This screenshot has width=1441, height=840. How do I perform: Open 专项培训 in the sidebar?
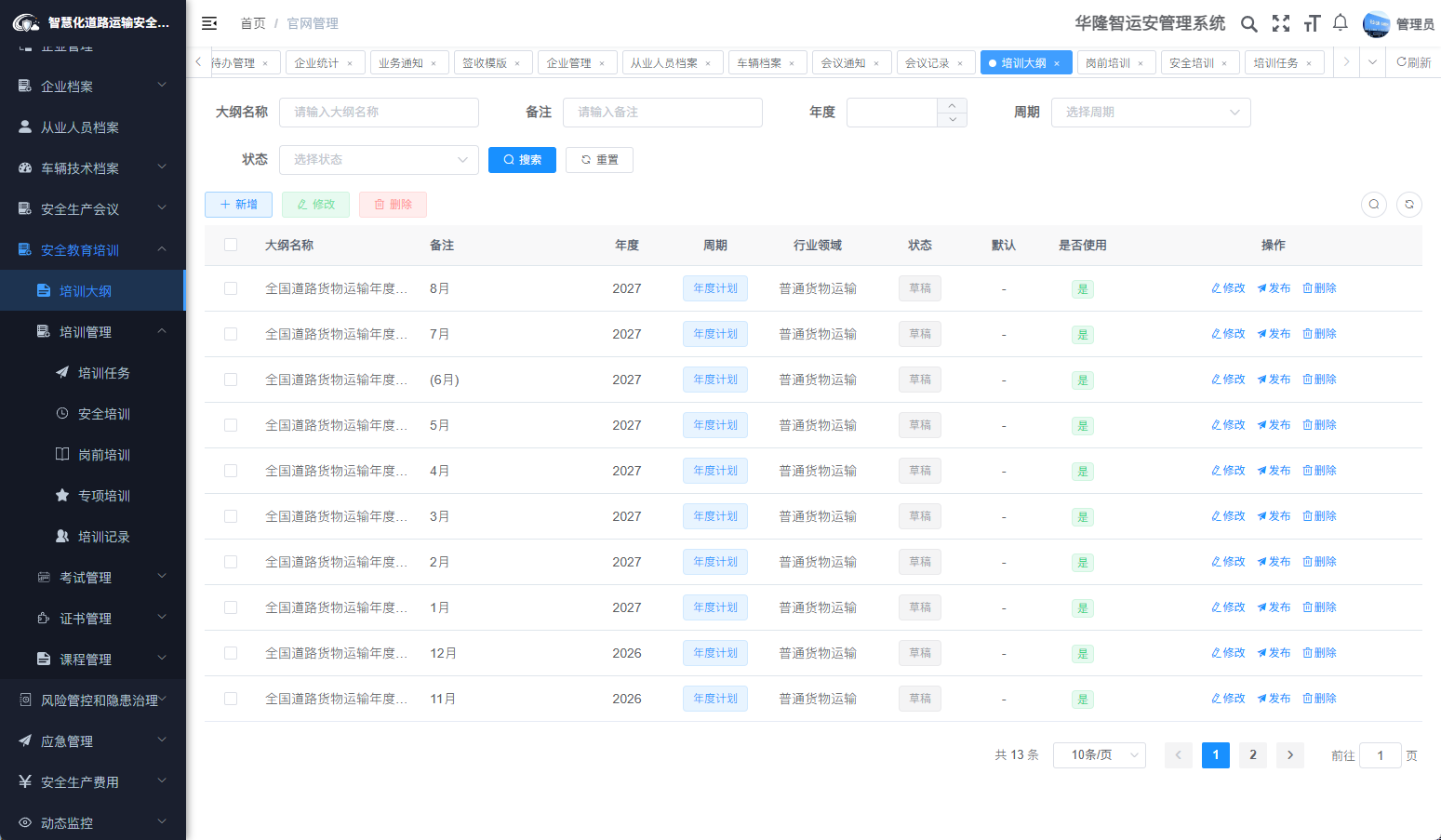[x=93, y=496]
